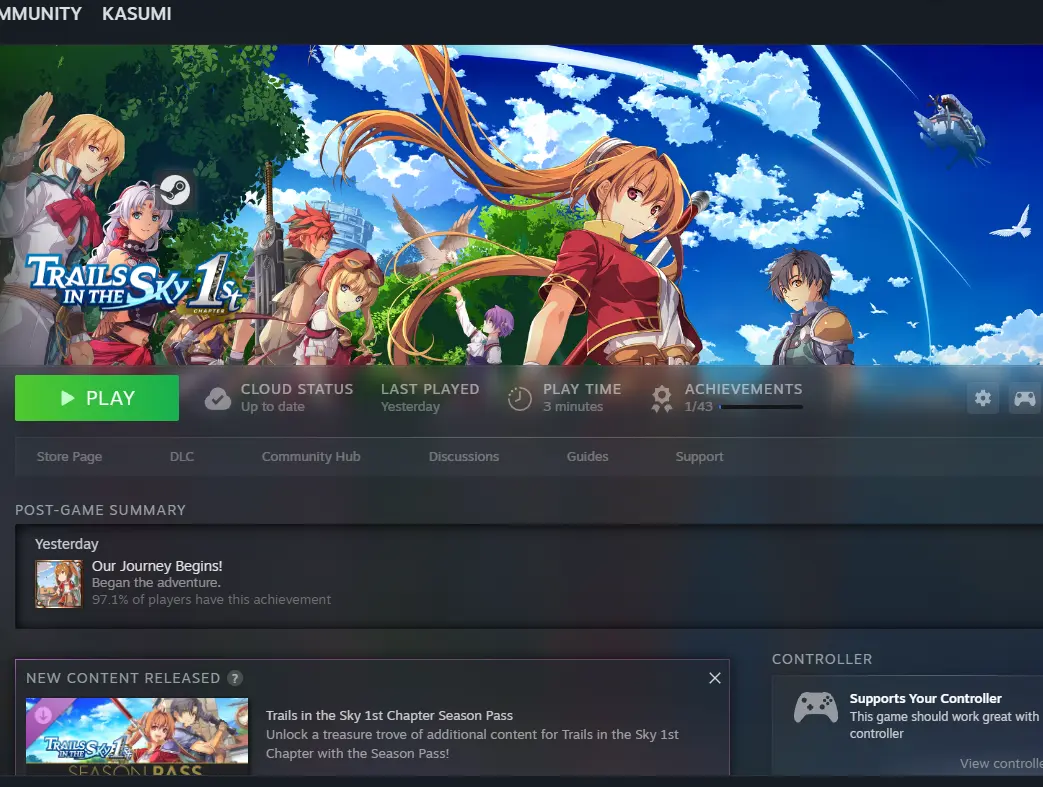Image resolution: width=1043 pixels, height=787 pixels.
Task: Open the Guides tab
Action: click(x=587, y=456)
